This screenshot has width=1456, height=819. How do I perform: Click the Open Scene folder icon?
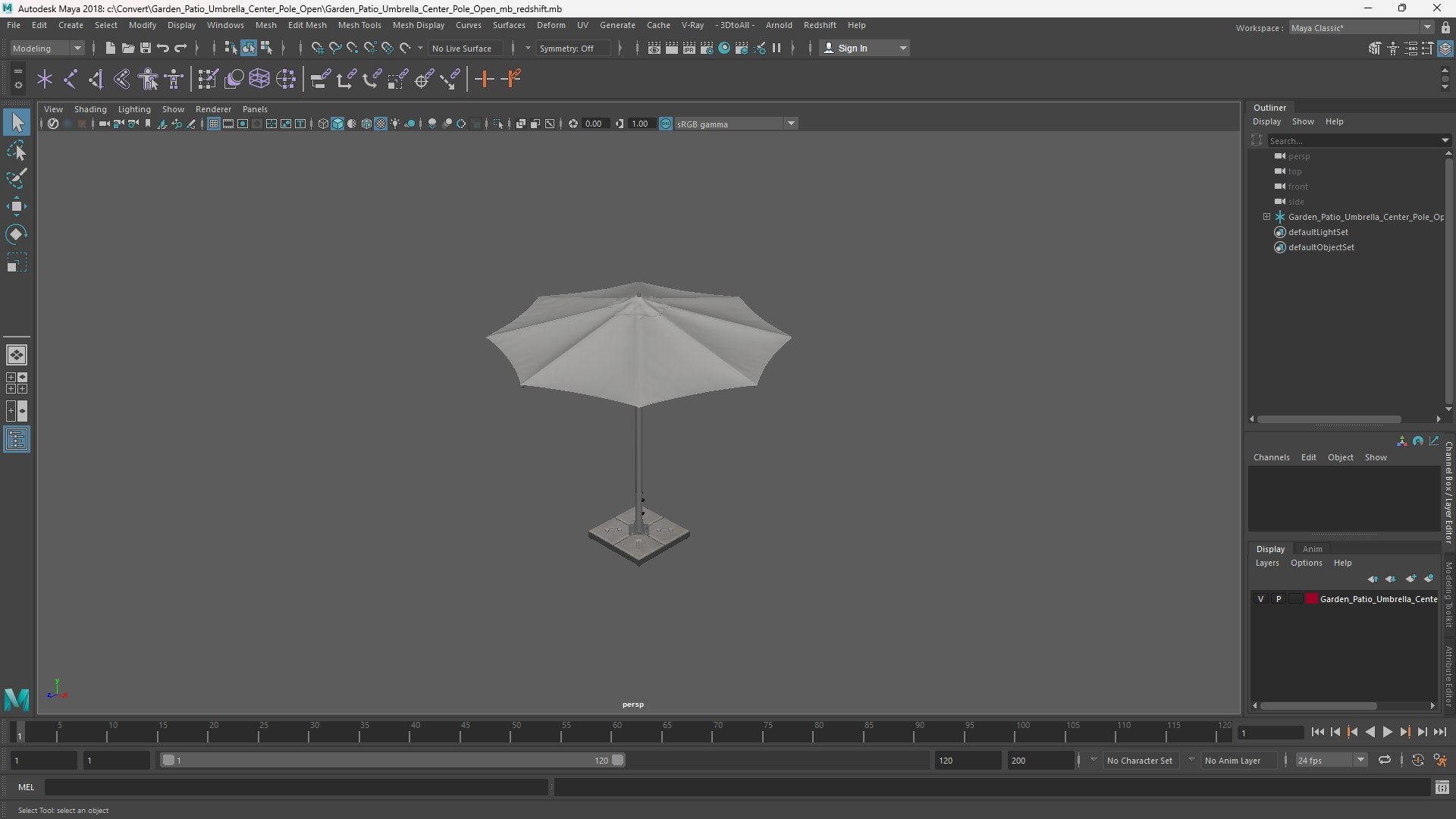pyautogui.click(x=128, y=48)
